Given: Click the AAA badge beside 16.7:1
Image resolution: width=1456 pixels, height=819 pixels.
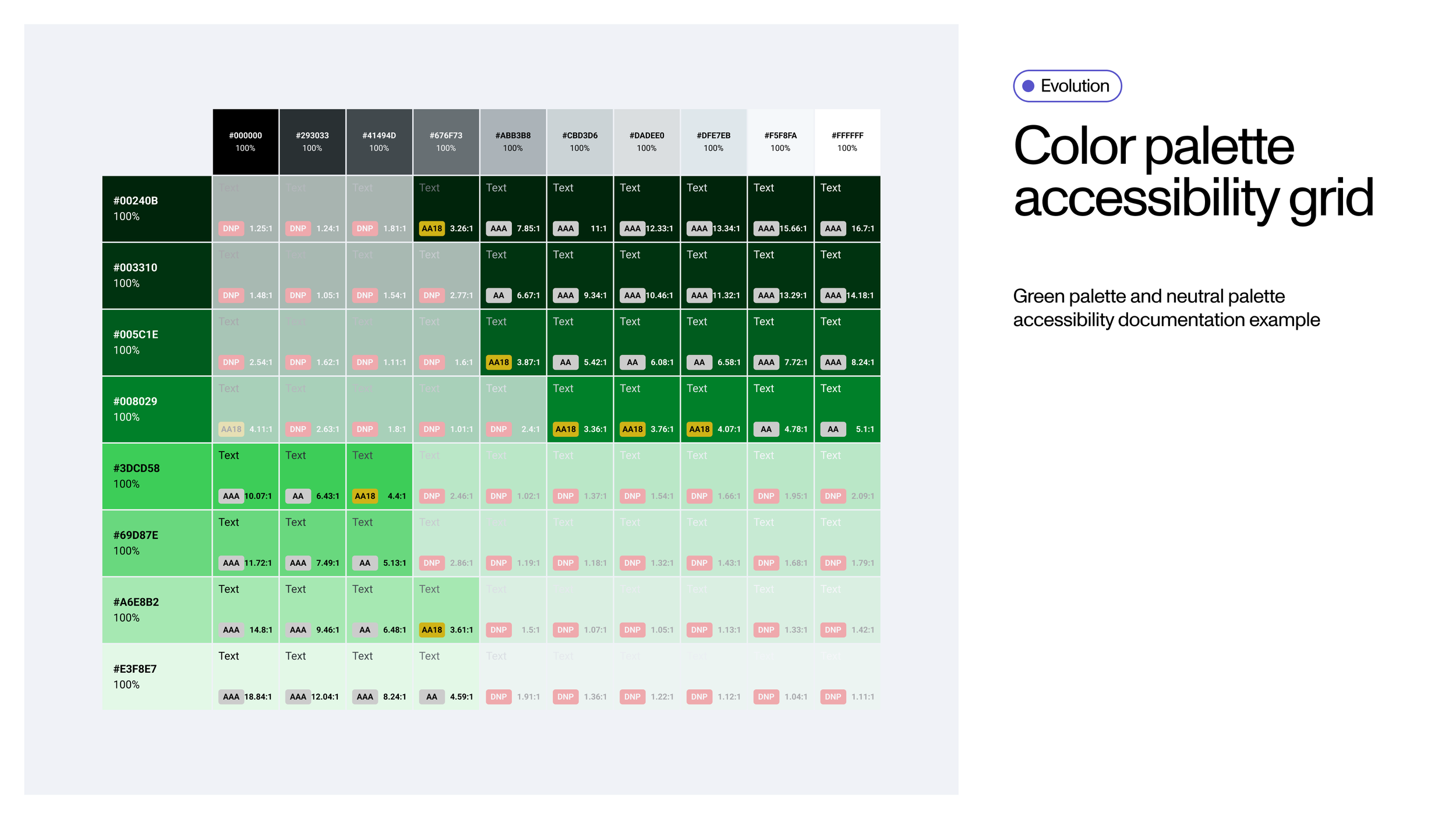Looking at the screenshot, I should point(833,228).
